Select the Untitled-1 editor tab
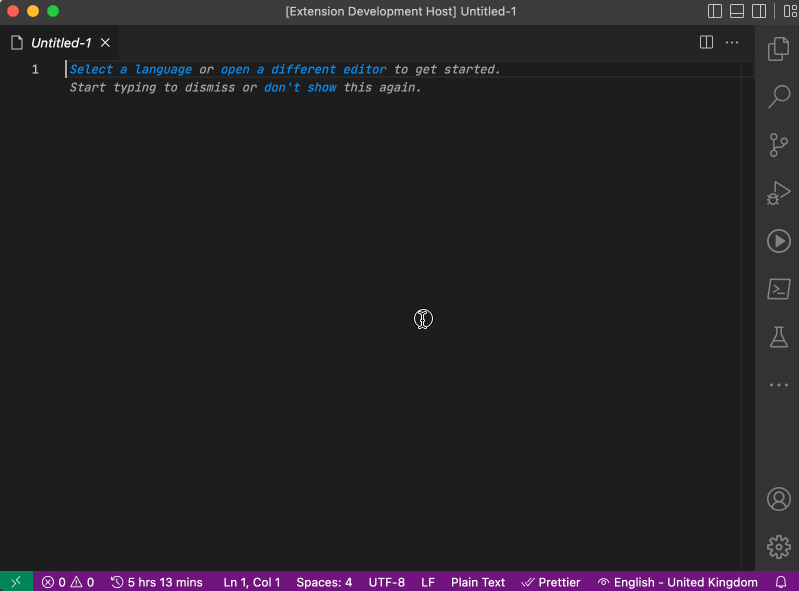799x591 pixels. click(x=61, y=43)
